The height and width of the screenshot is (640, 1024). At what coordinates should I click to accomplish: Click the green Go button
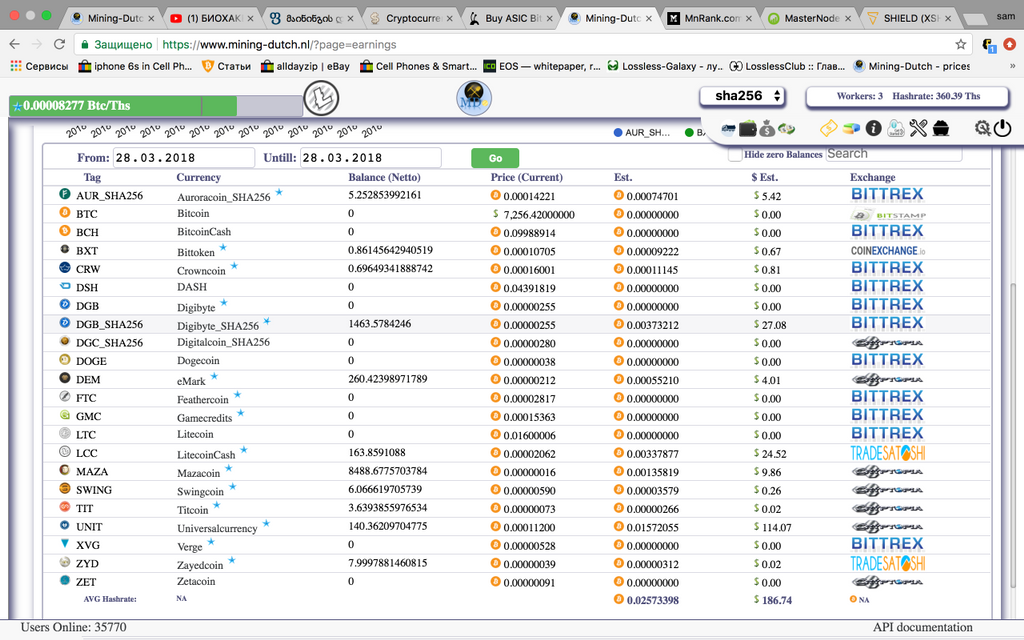coord(495,158)
